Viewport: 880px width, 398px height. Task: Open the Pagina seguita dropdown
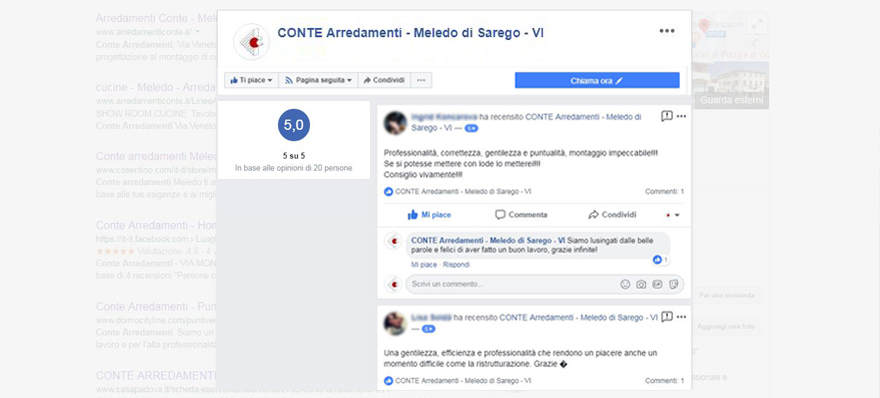(x=318, y=80)
